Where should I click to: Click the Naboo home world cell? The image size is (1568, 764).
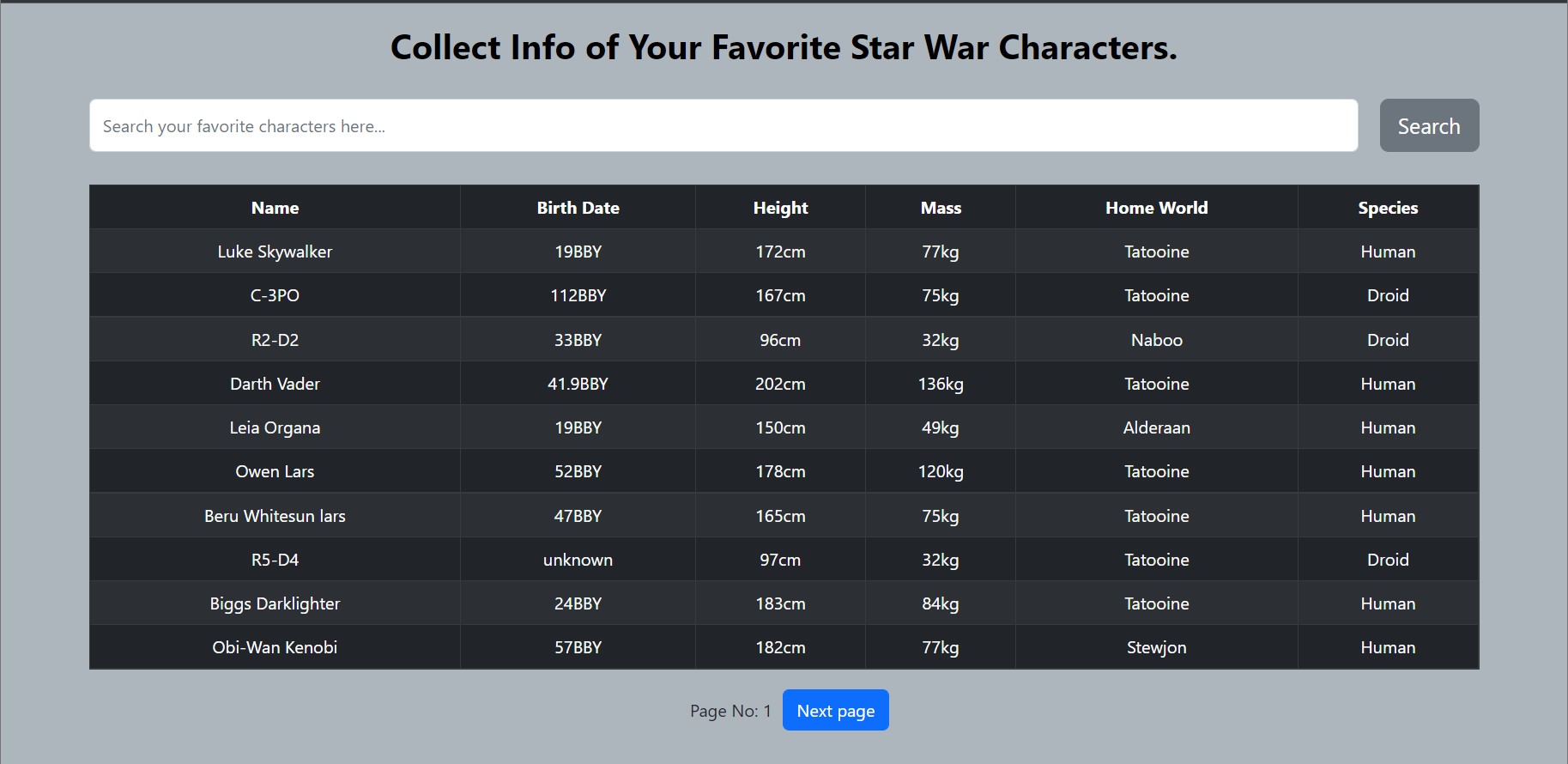(x=1156, y=340)
